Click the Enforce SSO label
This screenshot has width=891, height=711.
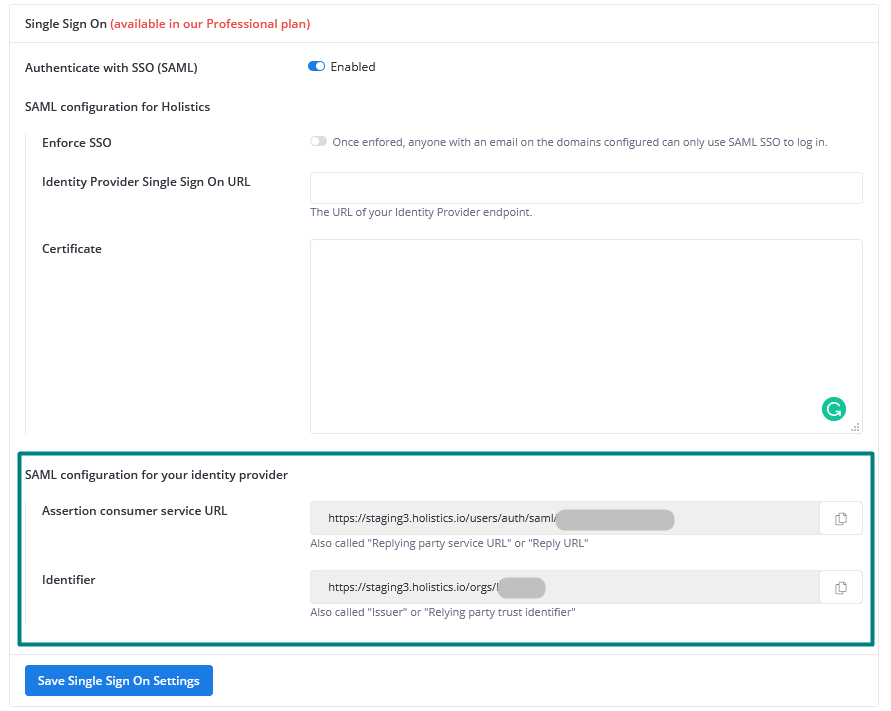tap(77, 143)
